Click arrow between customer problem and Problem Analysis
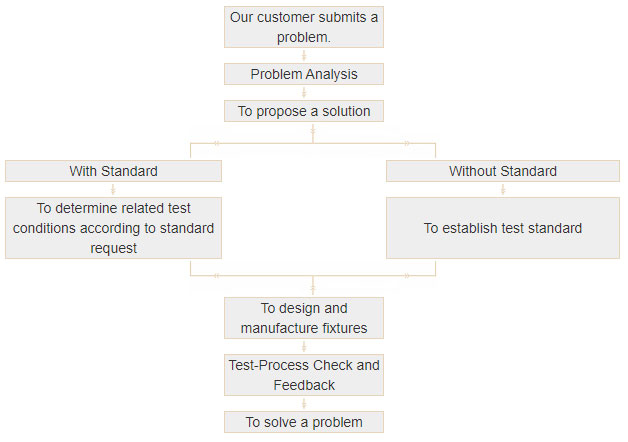The width and height of the screenshot is (628, 442). click(x=304, y=56)
